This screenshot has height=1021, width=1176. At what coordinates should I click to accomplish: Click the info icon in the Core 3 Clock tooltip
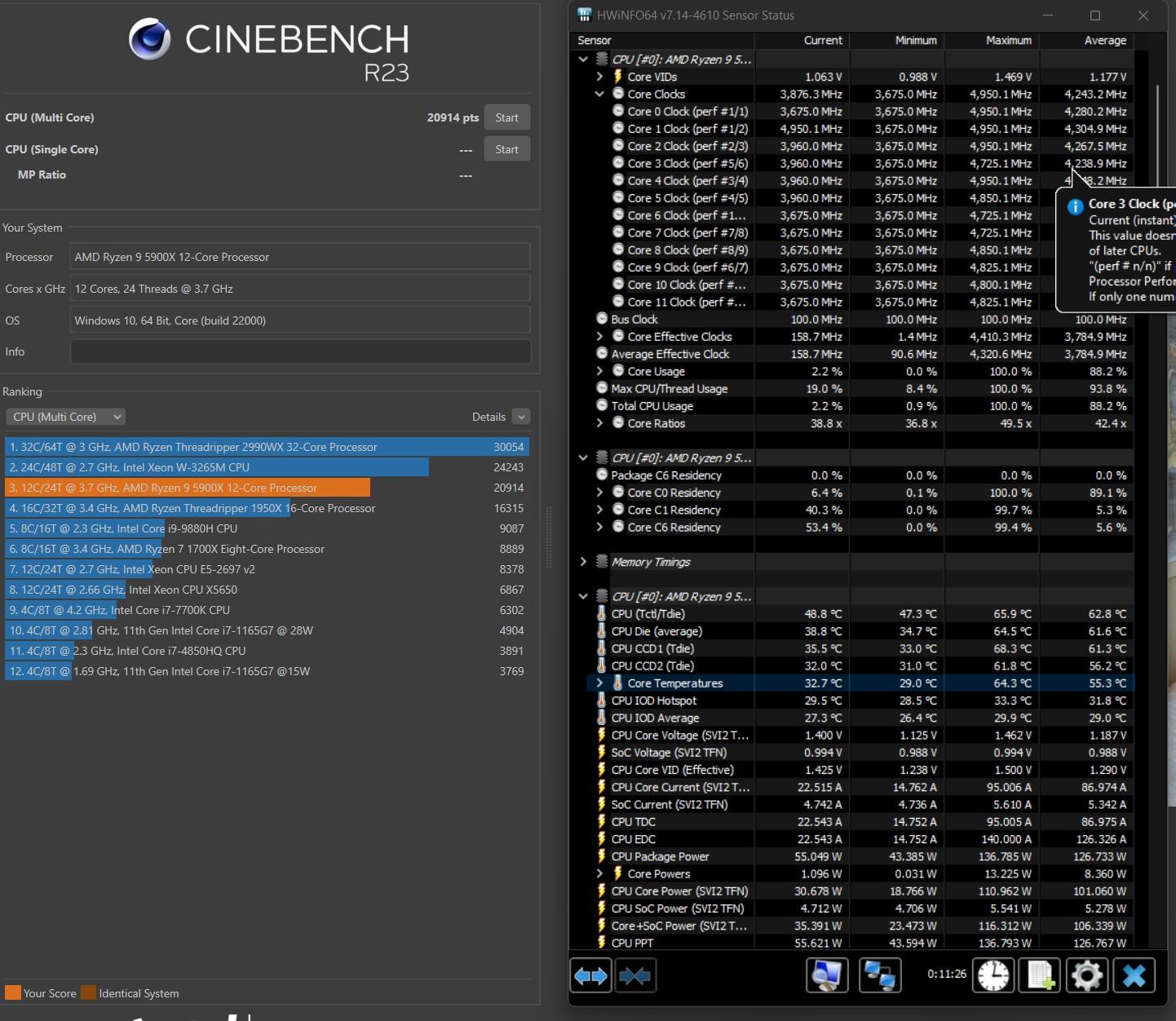[1075, 206]
